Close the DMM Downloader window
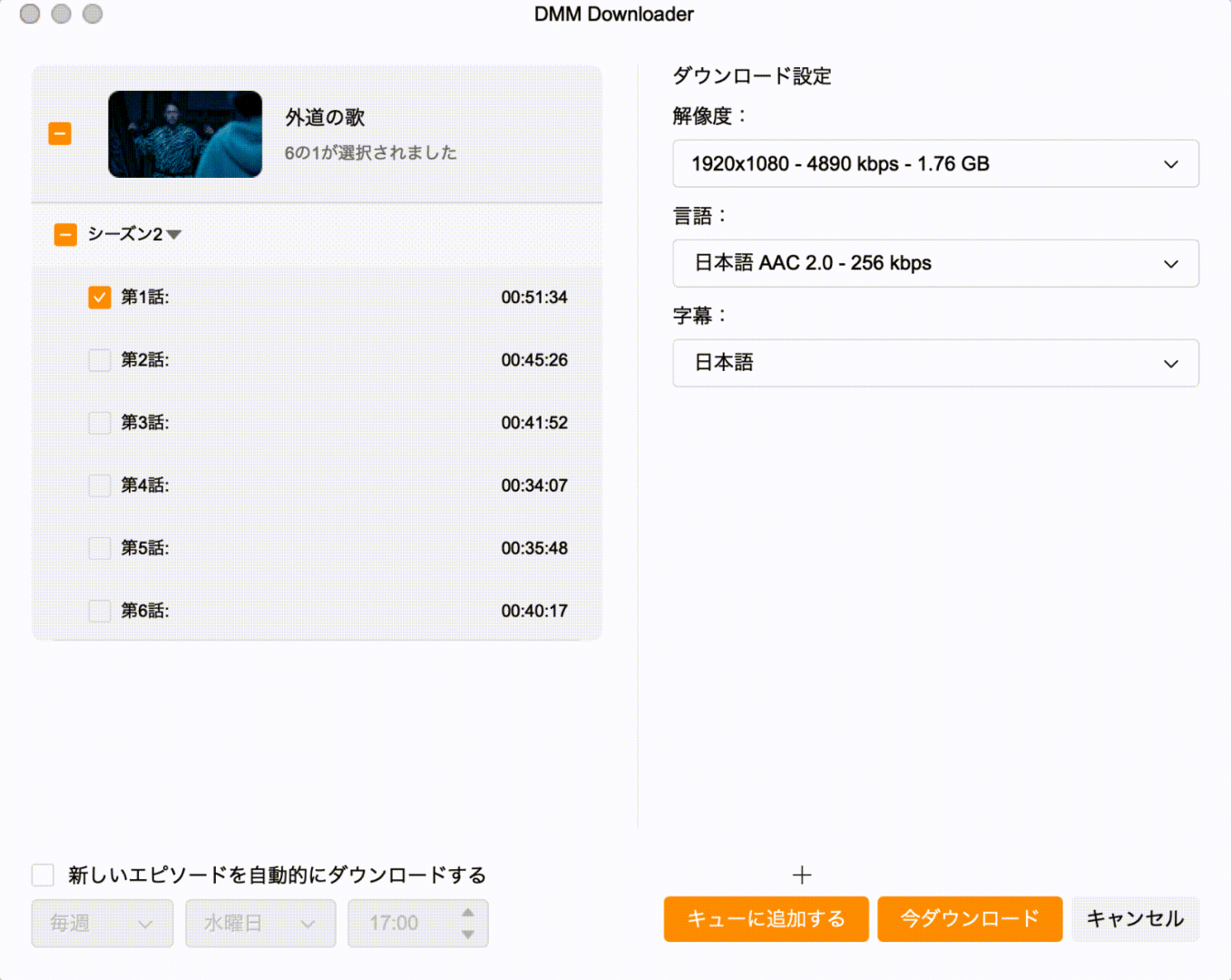 point(30,14)
